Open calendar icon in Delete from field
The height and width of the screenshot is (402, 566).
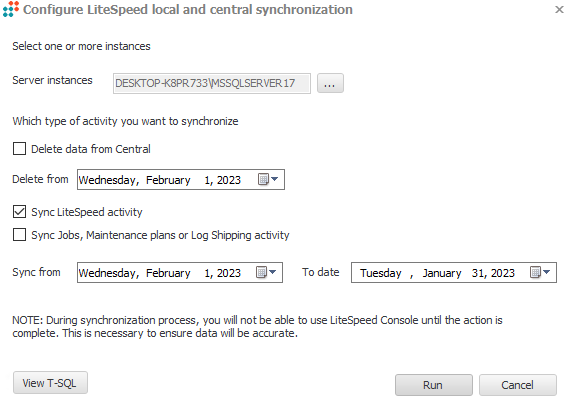[x=263, y=179]
